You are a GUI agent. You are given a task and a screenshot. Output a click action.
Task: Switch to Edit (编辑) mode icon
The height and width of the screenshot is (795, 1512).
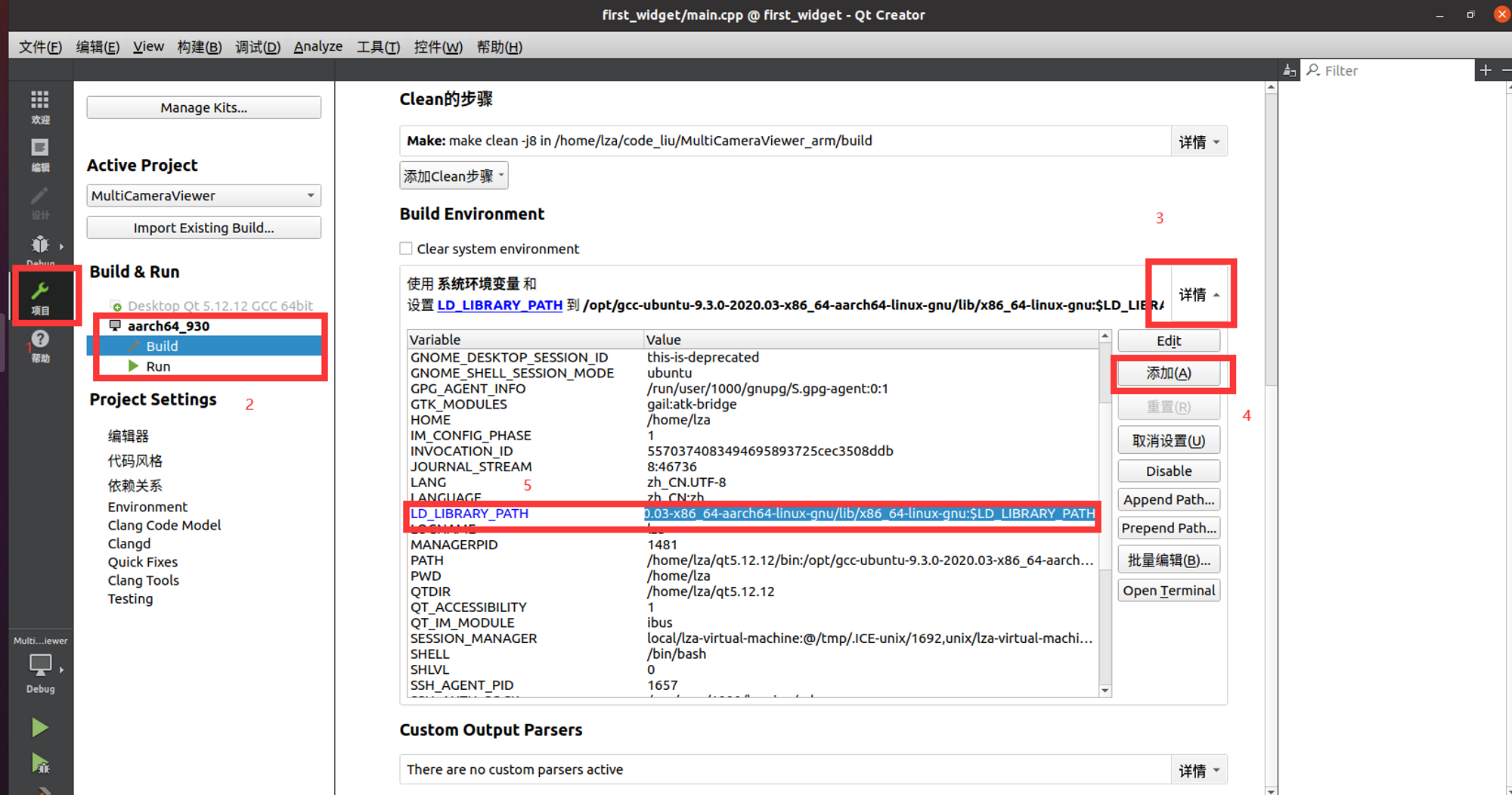click(x=40, y=155)
